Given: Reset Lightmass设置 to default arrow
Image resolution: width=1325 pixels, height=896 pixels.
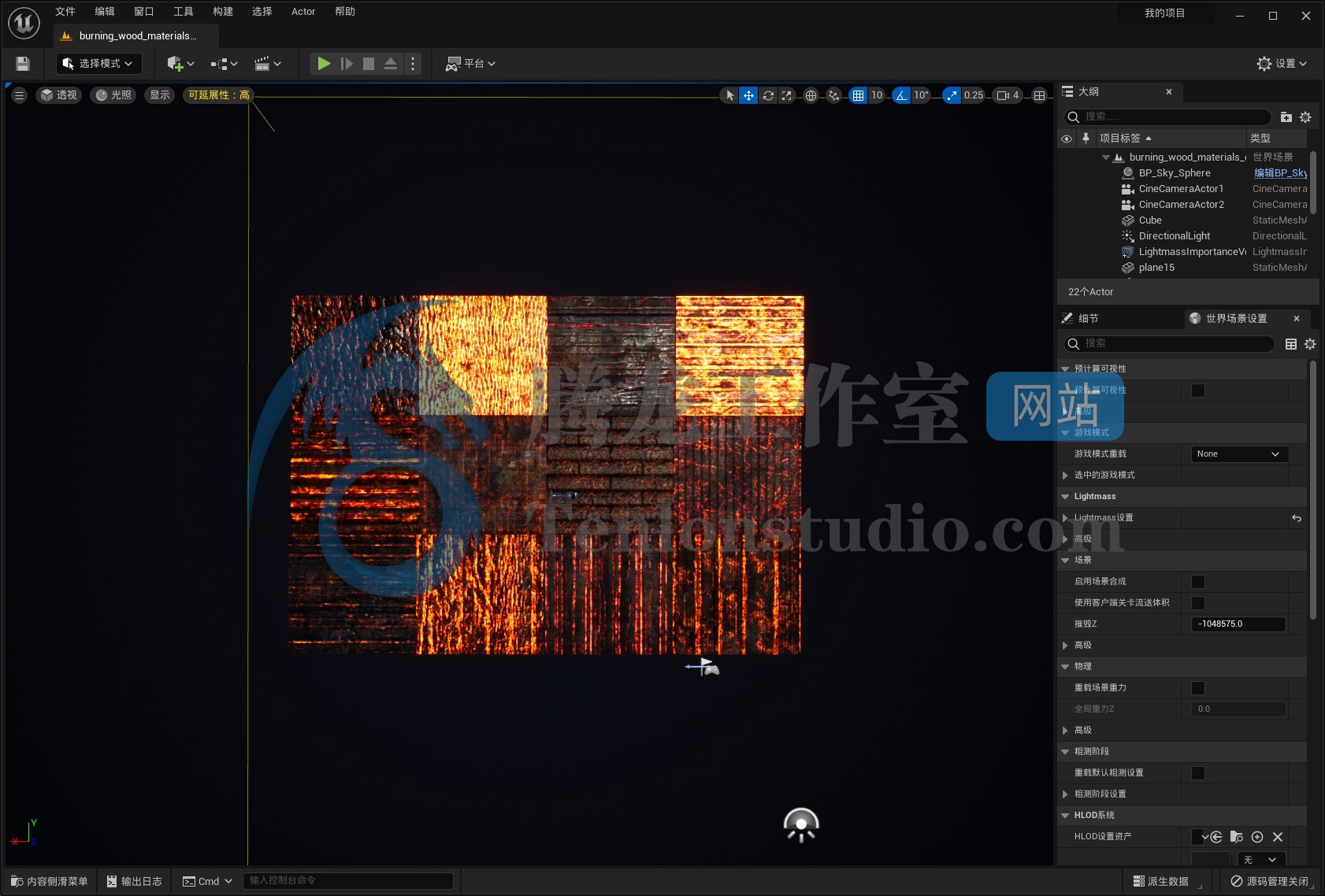Looking at the screenshot, I should click(1296, 518).
